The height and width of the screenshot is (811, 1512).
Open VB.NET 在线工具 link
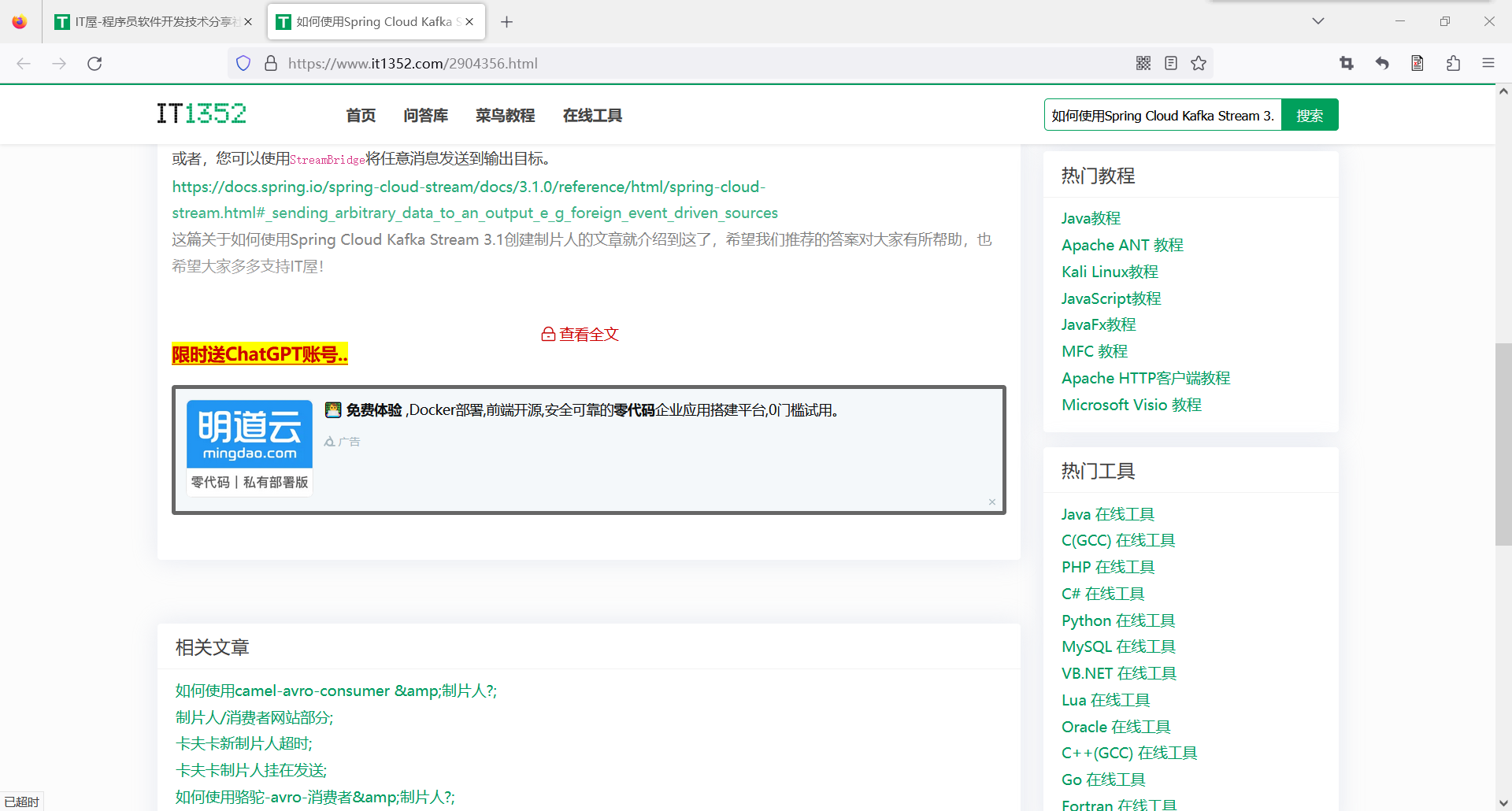(x=1119, y=673)
